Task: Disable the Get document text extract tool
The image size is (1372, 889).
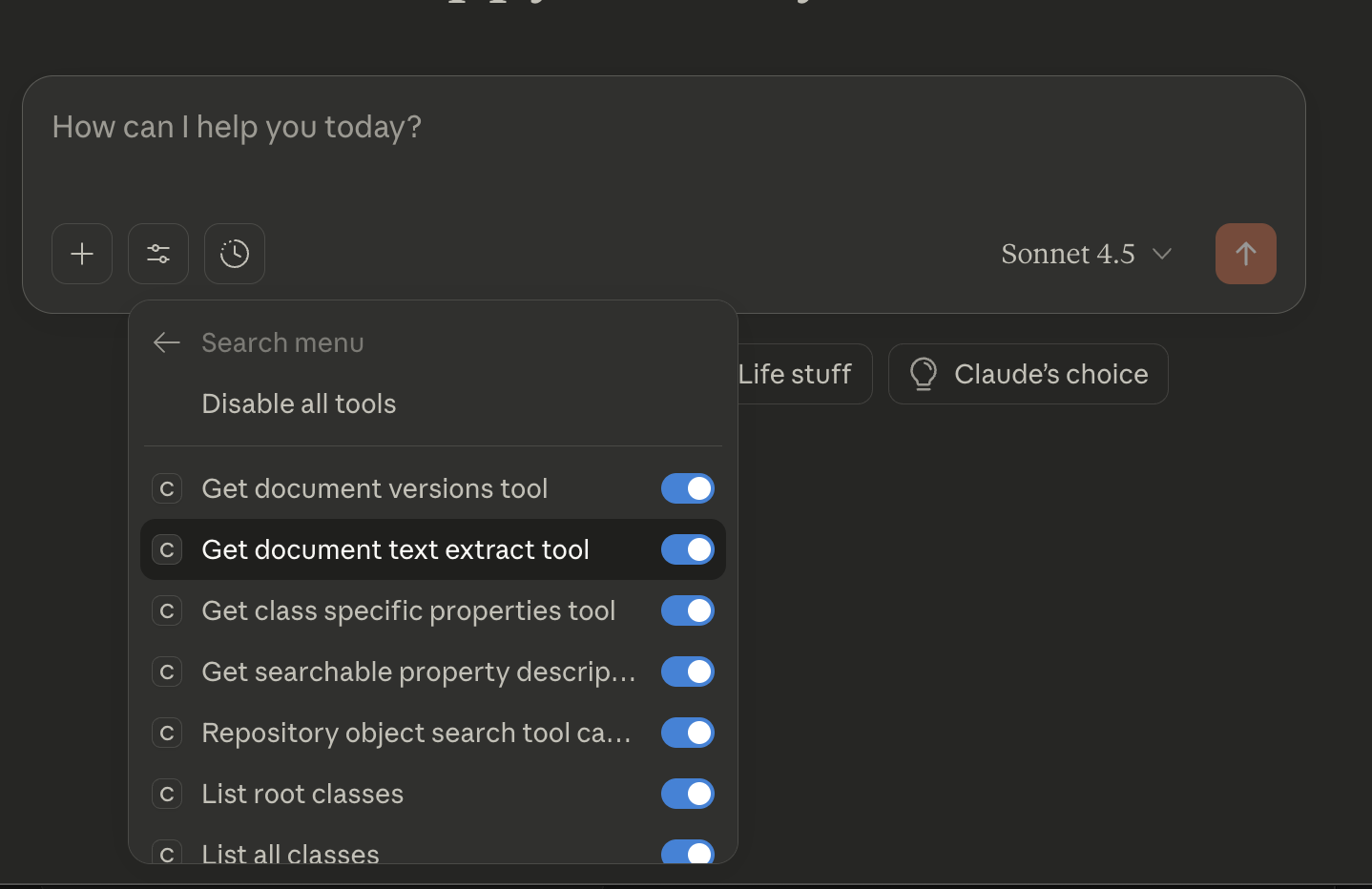Action: pos(687,549)
